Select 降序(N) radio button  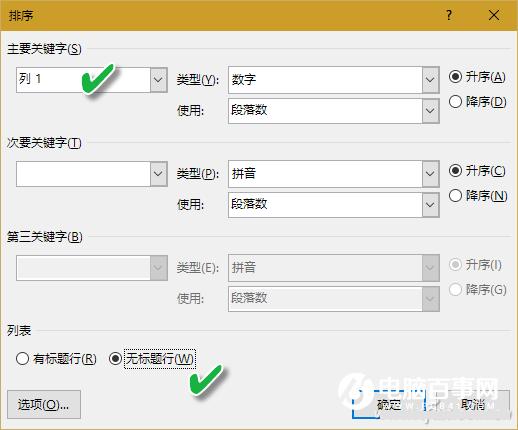point(478,196)
